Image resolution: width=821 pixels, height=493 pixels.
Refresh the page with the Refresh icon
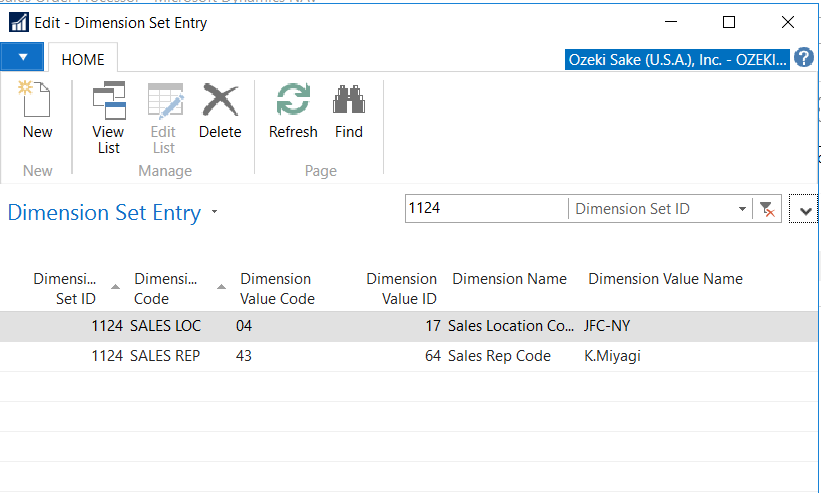[293, 99]
